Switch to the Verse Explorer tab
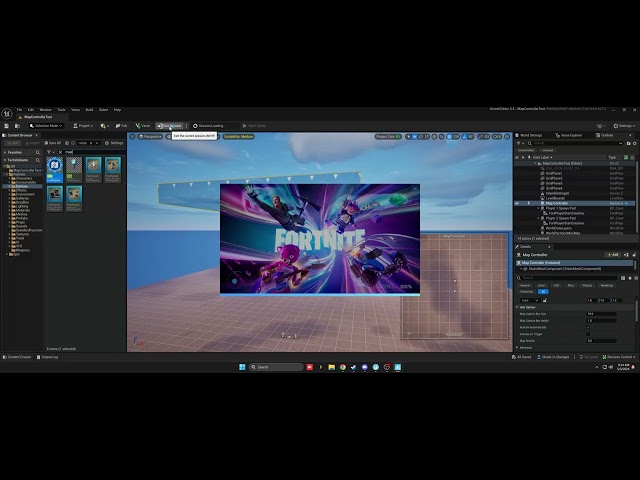The width and height of the screenshot is (640, 480). [x=569, y=135]
